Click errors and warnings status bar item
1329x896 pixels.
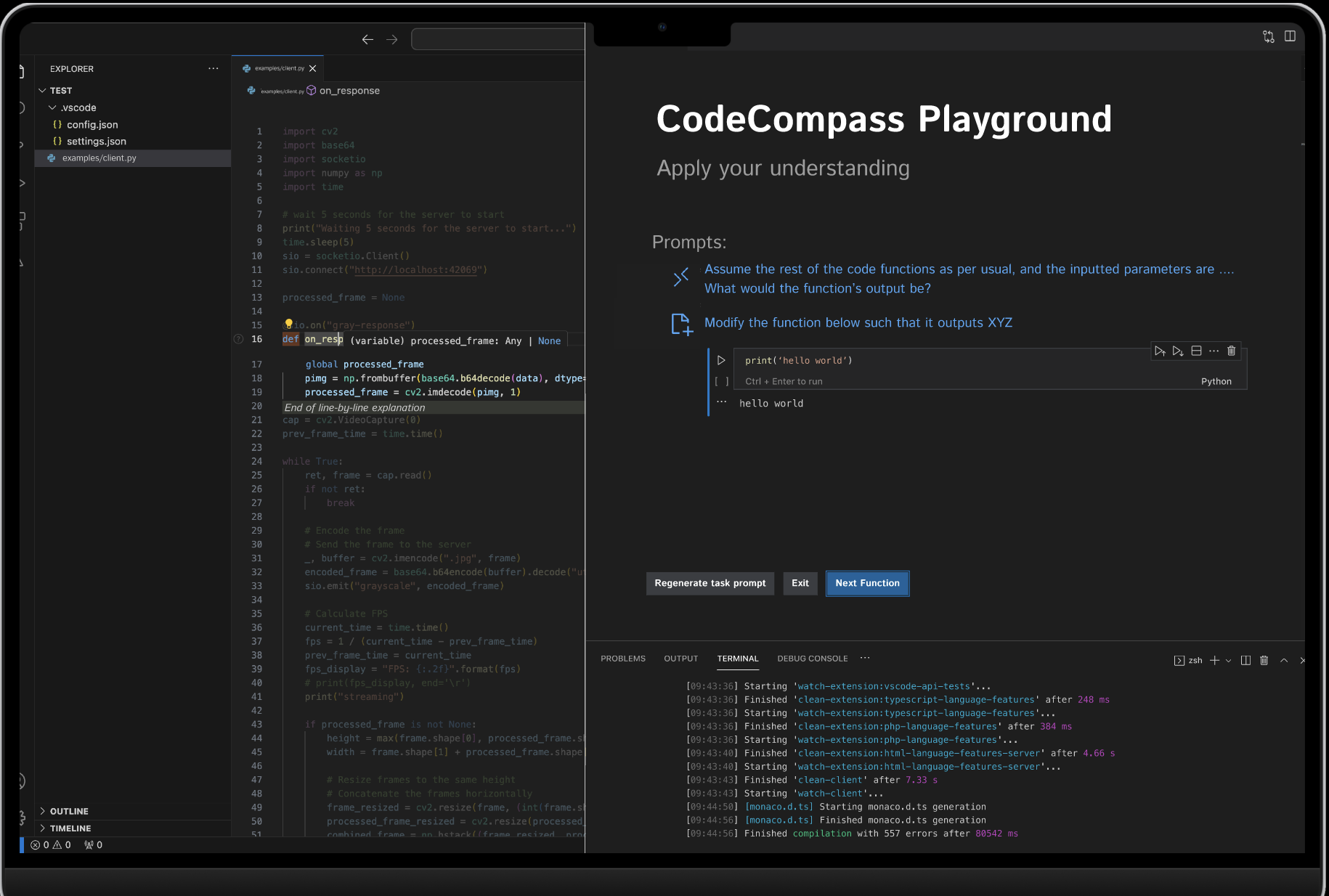click(51, 844)
